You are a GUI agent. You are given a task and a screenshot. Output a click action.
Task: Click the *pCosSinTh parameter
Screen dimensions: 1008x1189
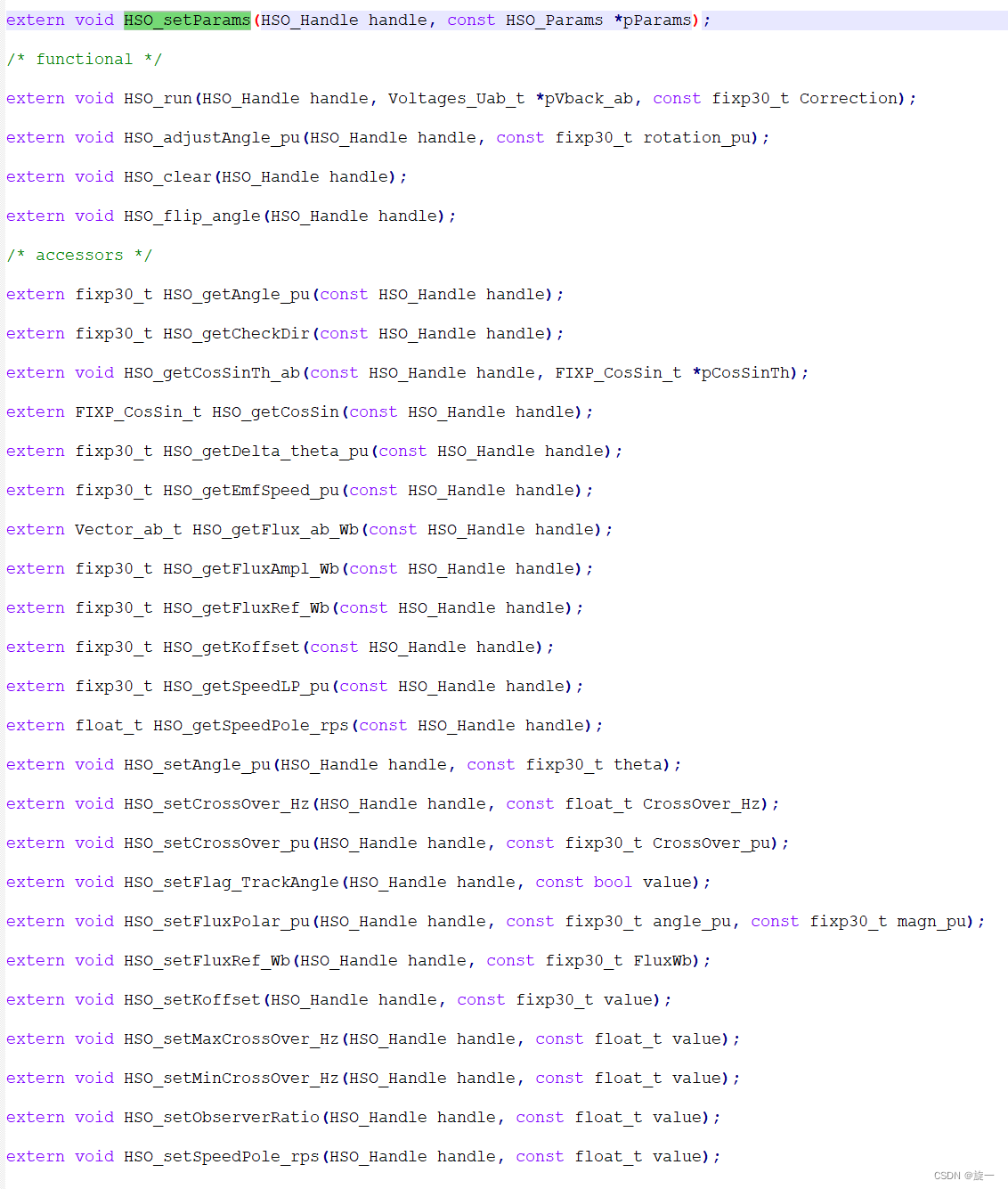741,372
